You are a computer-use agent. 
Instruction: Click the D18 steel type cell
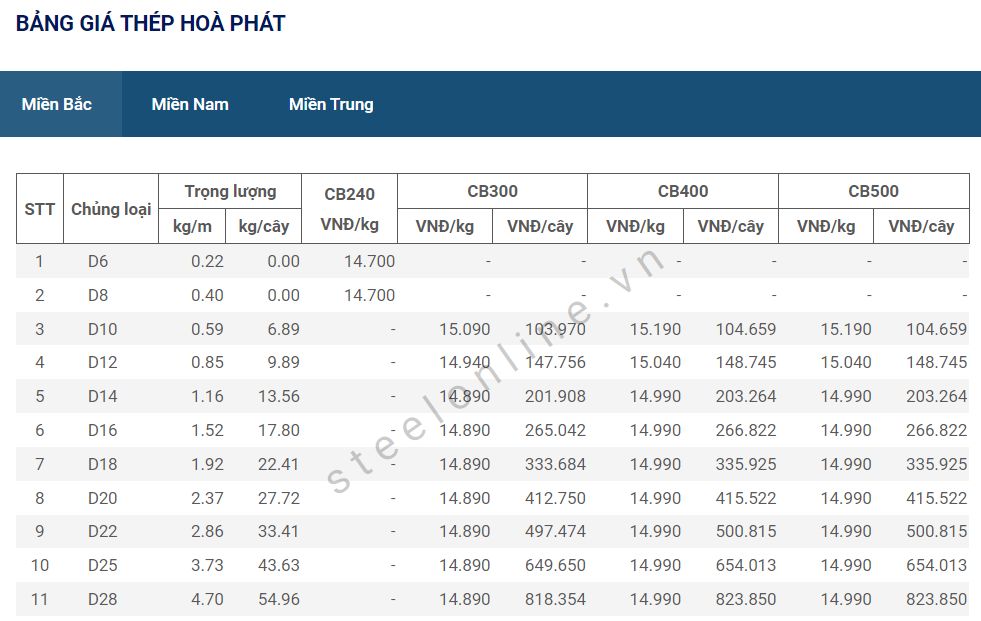(103, 464)
